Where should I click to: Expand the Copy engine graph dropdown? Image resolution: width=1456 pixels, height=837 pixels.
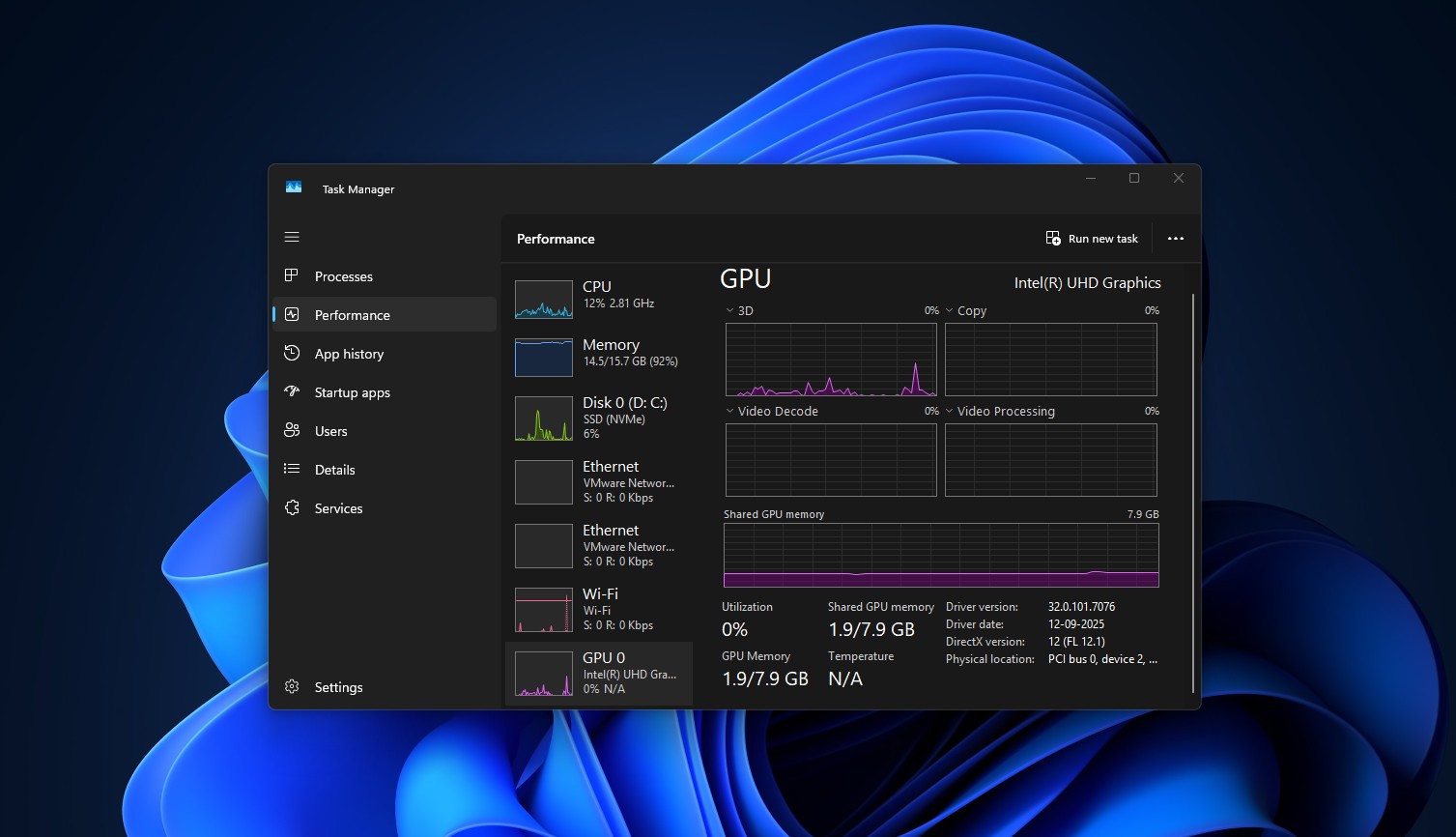coord(949,311)
